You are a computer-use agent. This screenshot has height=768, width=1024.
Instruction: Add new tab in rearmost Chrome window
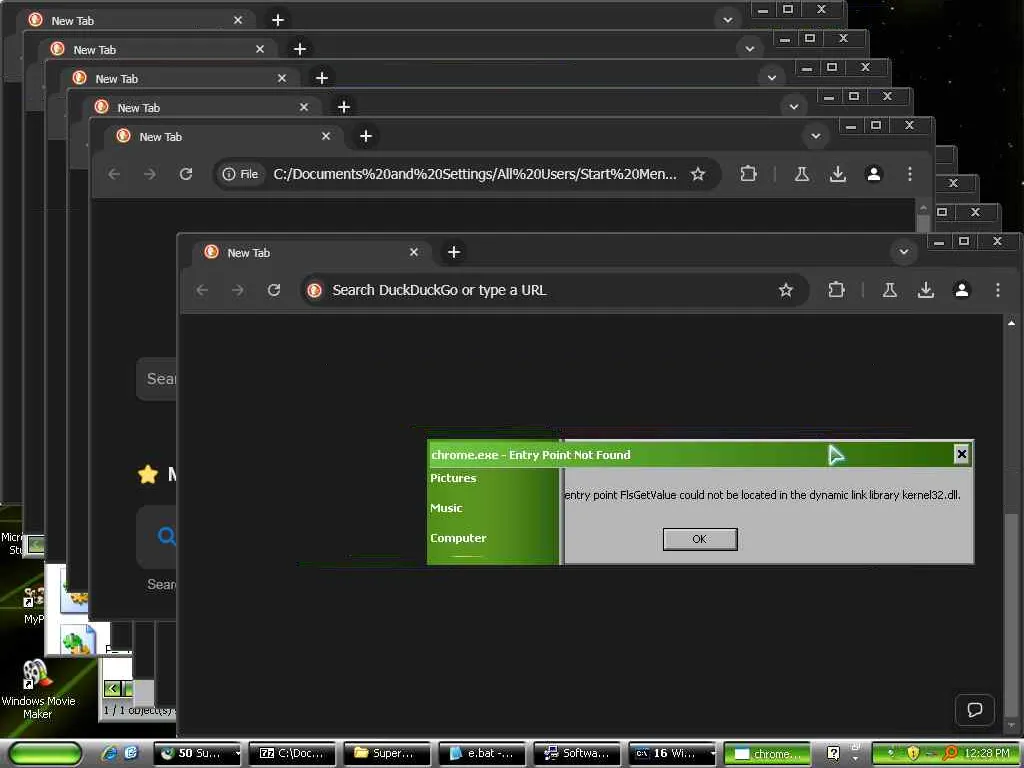coord(278,20)
